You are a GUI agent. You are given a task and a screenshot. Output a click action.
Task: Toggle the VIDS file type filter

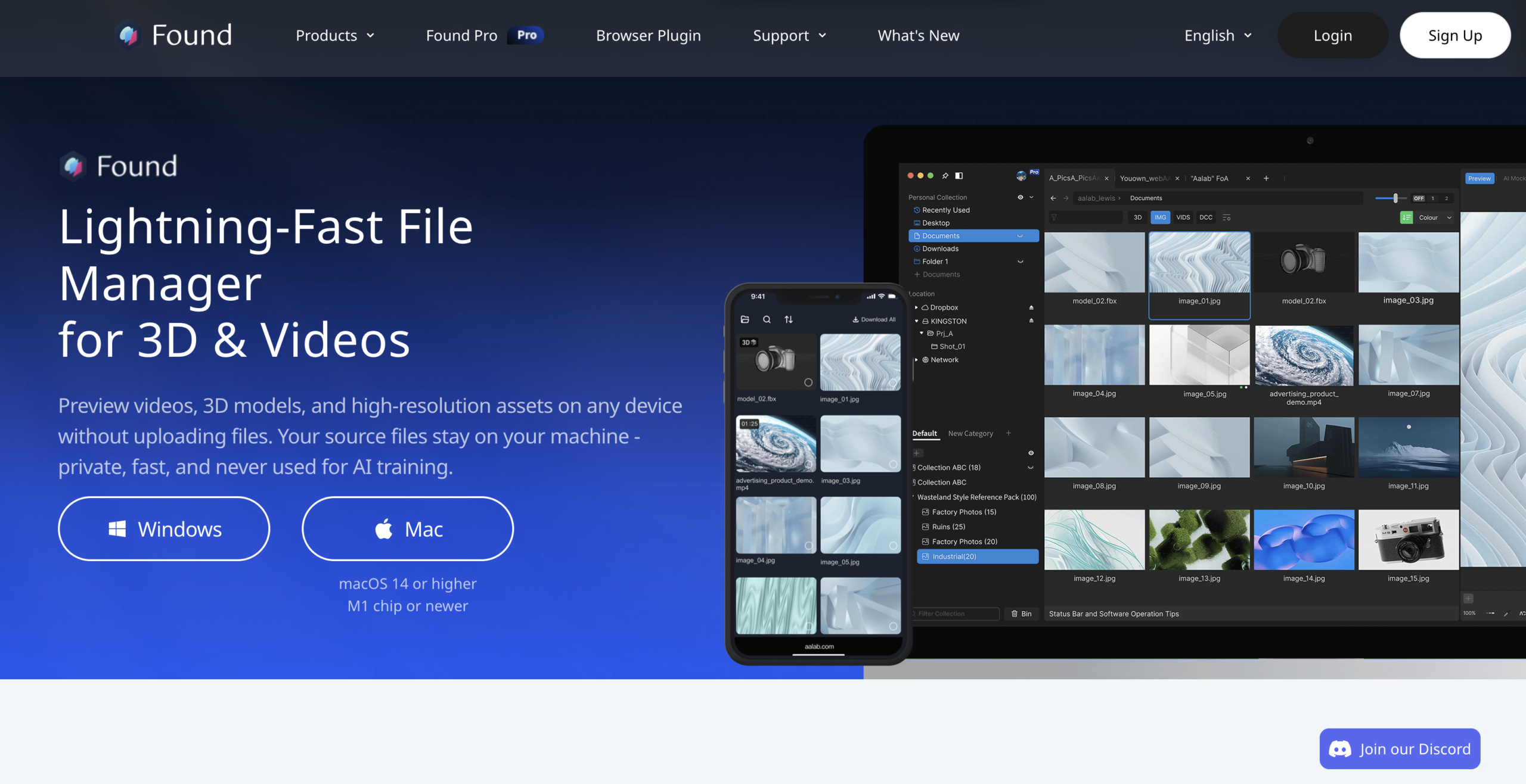tap(1183, 217)
